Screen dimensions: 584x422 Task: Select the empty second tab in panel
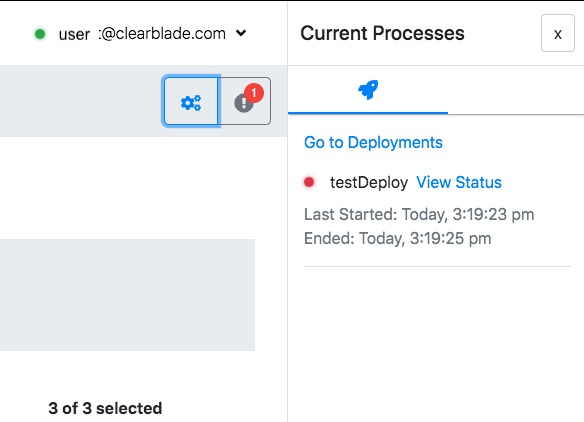coord(516,90)
